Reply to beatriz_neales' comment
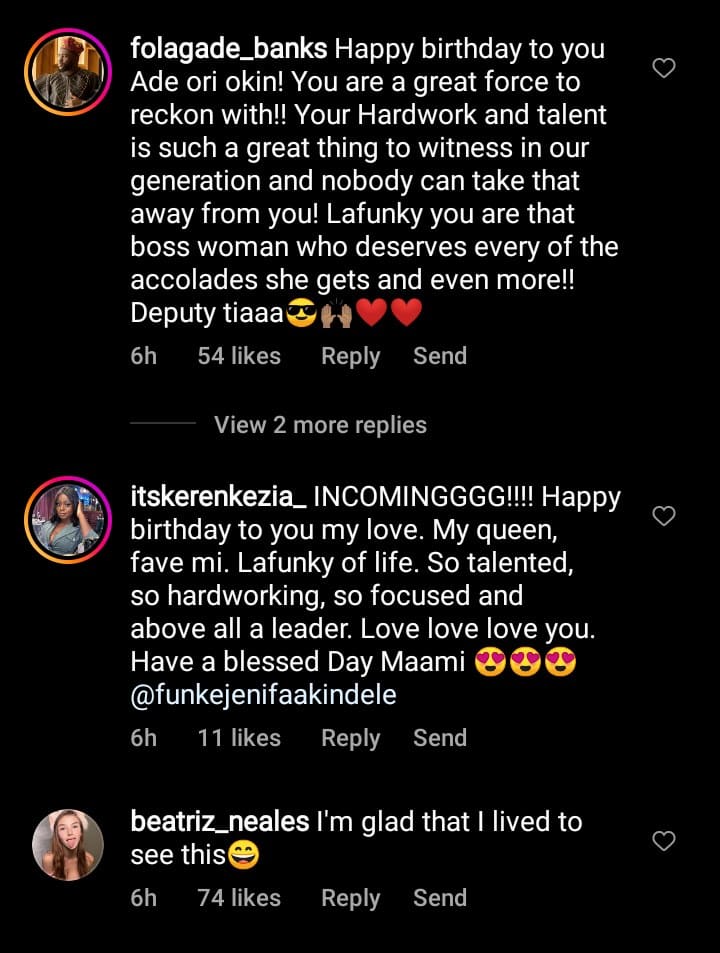The width and height of the screenshot is (720, 953). tap(350, 898)
